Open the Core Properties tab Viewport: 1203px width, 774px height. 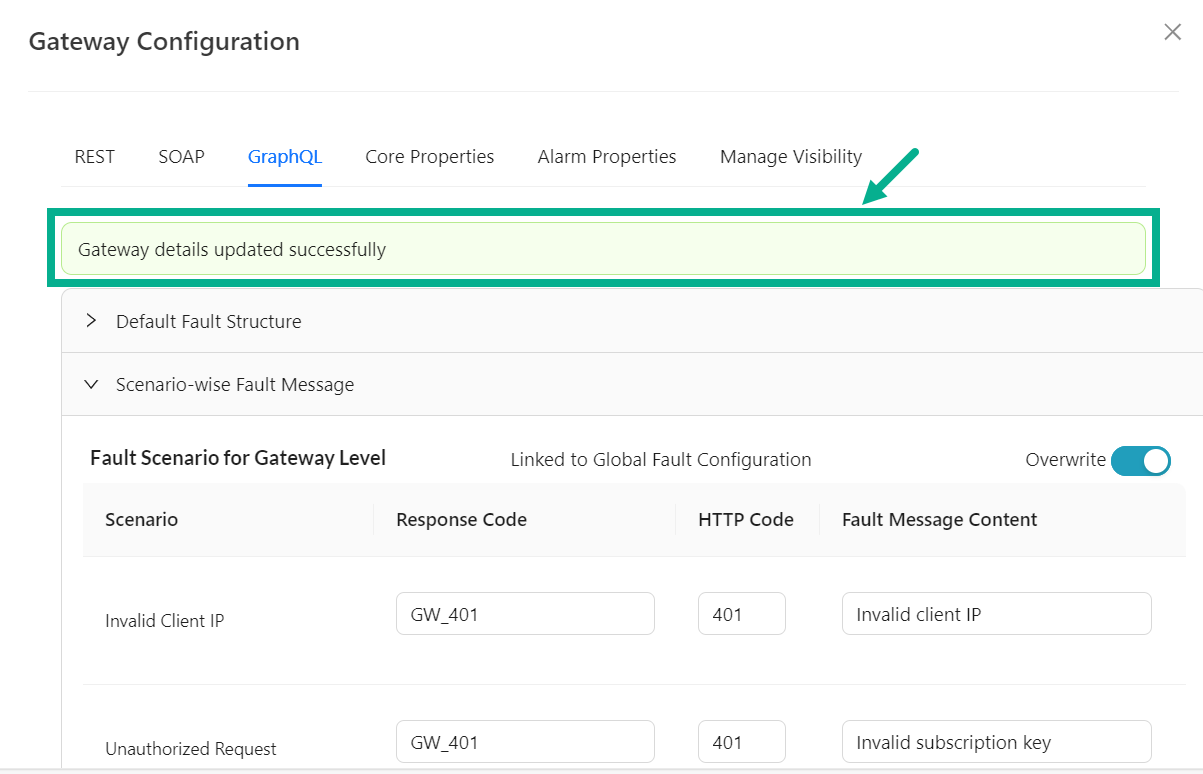pos(429,157)
